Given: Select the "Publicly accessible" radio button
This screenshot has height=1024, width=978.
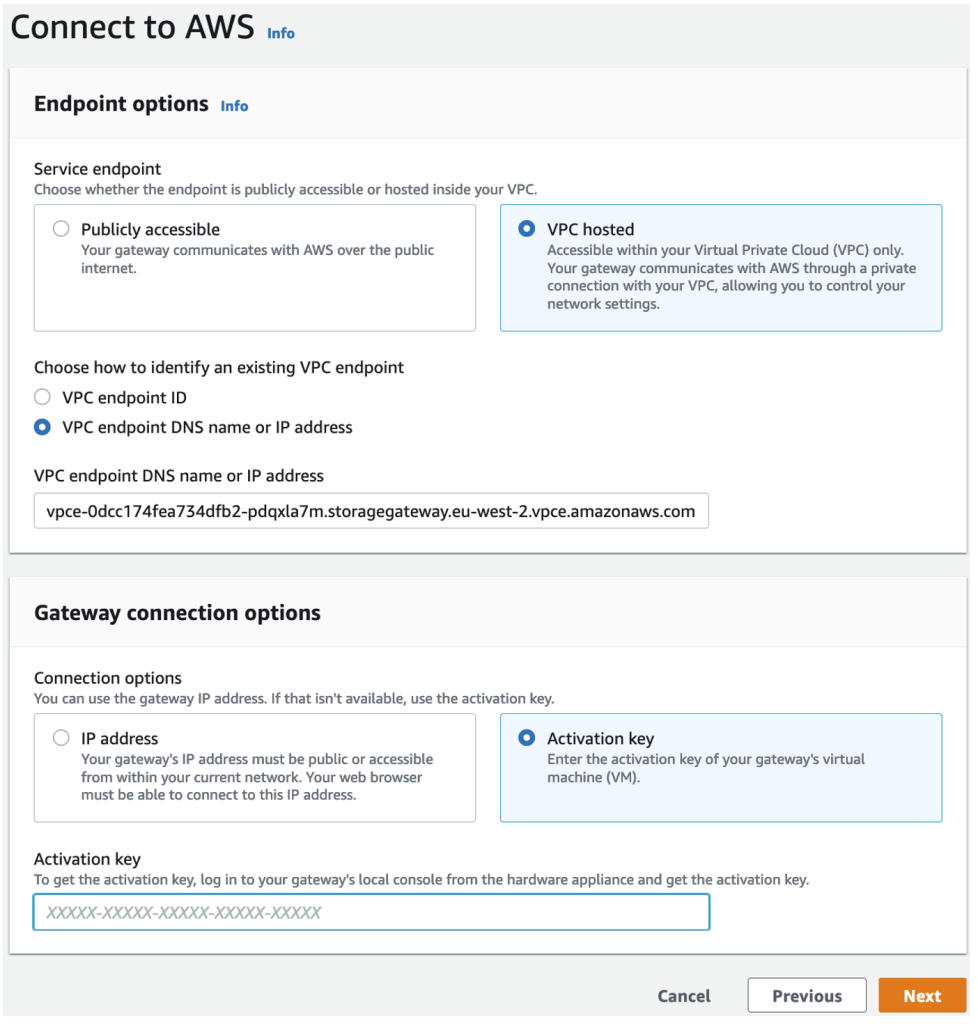Looking at the screenshot, I should 60,229.
